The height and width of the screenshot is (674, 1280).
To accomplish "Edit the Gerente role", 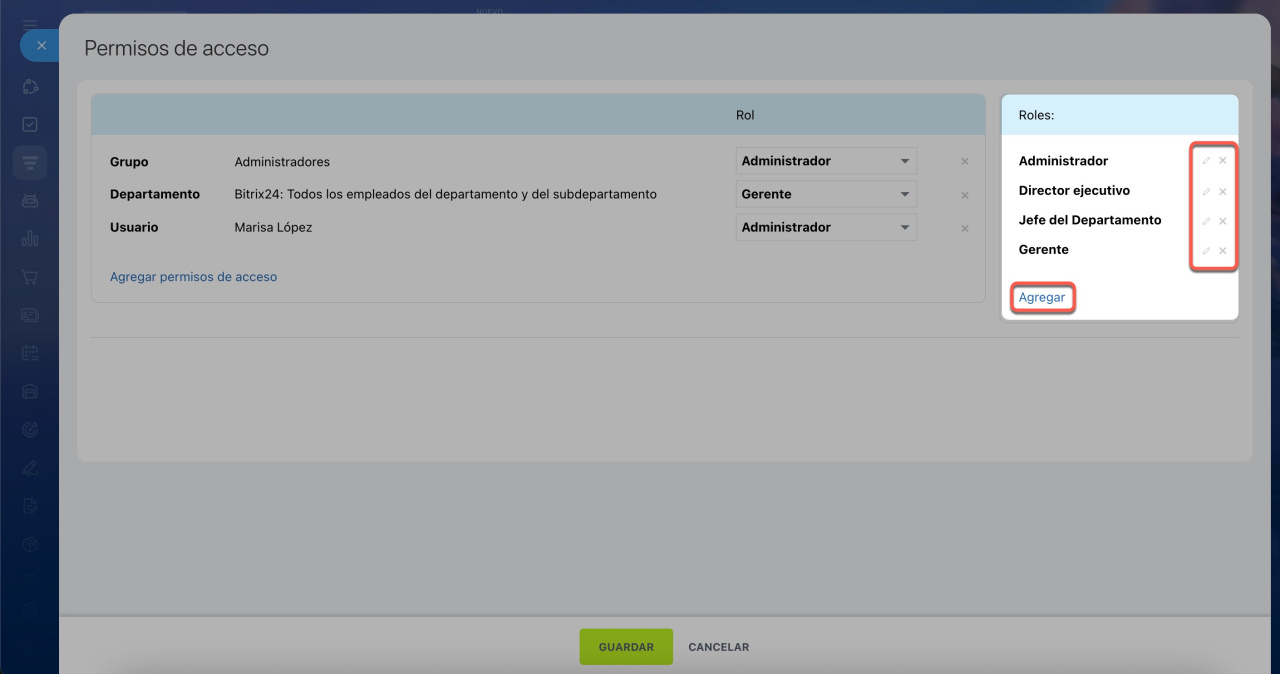I will click(x=1206, y=250).
